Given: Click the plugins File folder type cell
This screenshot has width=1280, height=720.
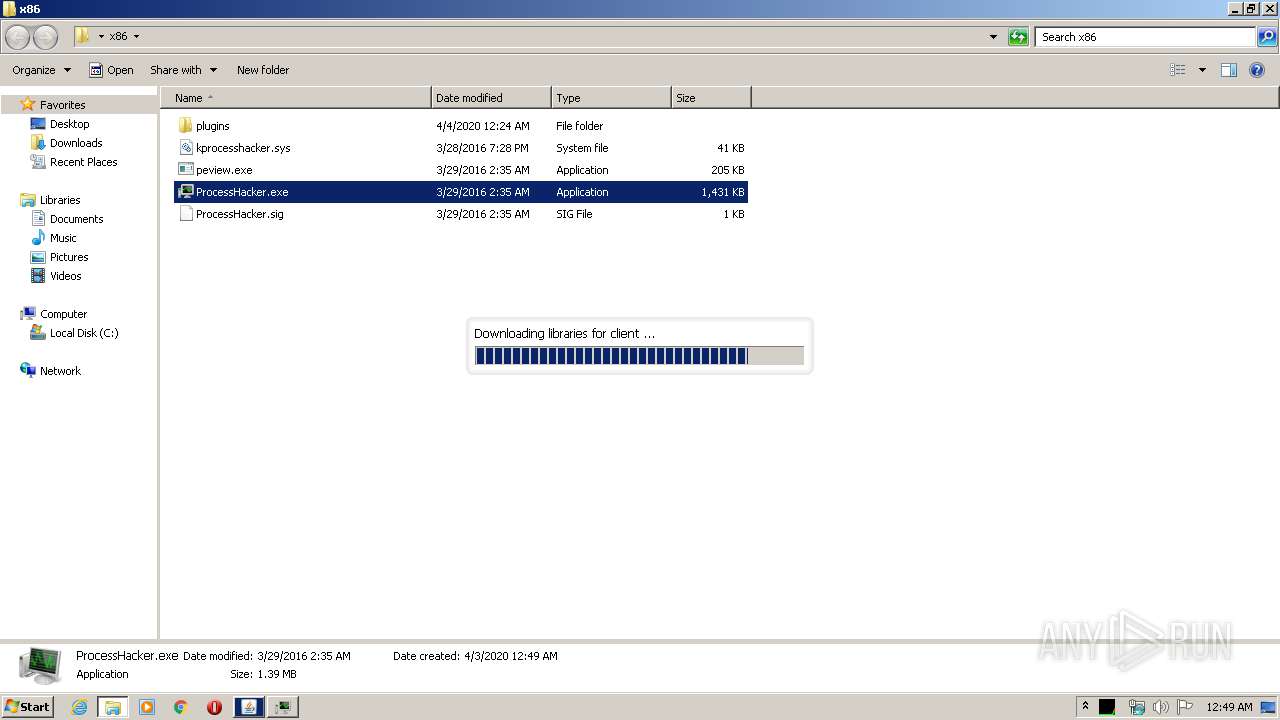Looking at the screenshot, I should click(x=579, y=126).
